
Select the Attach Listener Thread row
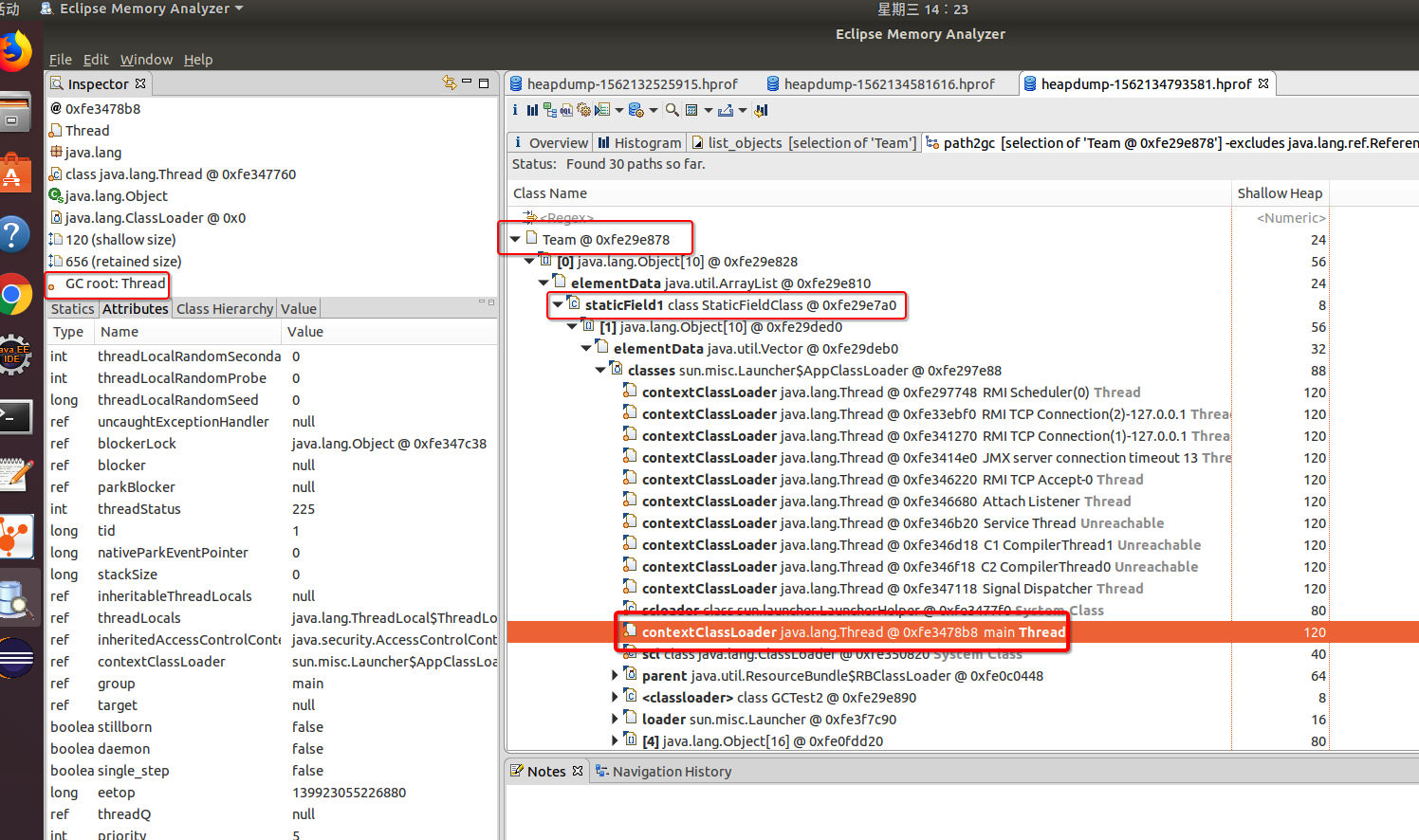pos(963,501)
